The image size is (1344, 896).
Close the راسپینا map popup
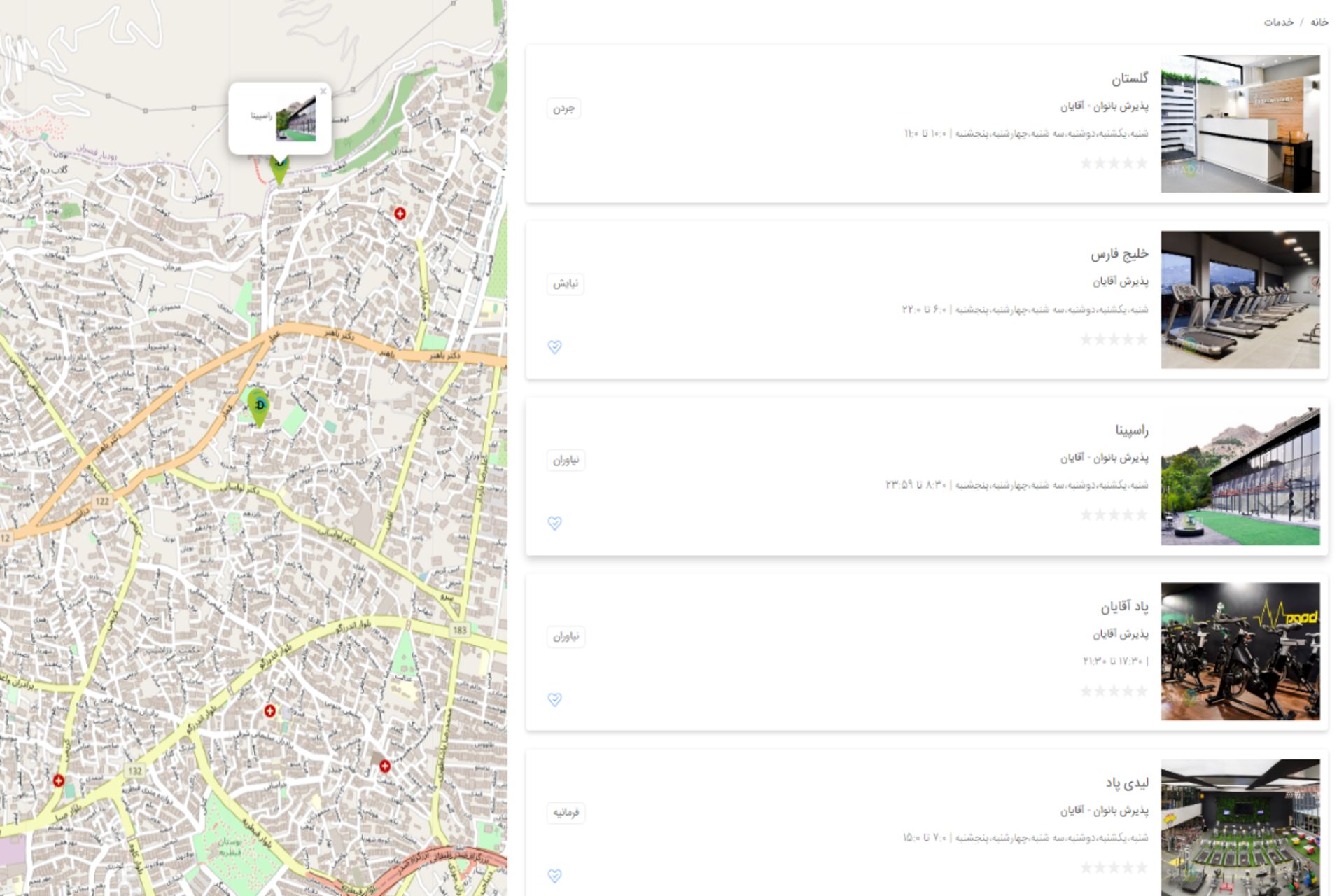click(323, 92)
